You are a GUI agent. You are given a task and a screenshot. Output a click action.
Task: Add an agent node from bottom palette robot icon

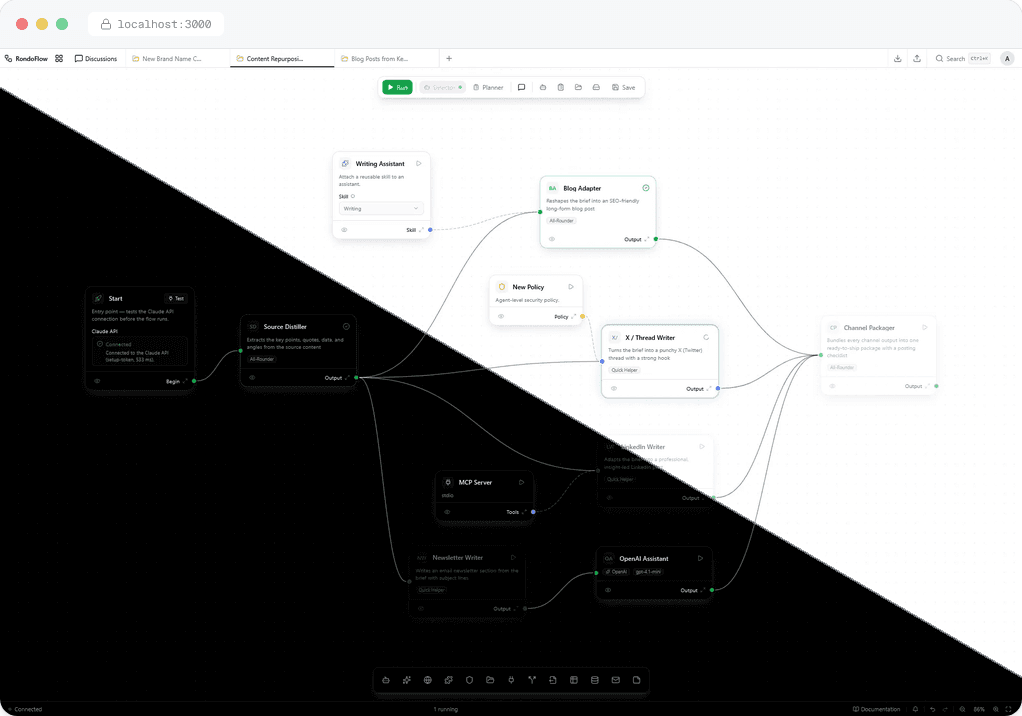386,680
